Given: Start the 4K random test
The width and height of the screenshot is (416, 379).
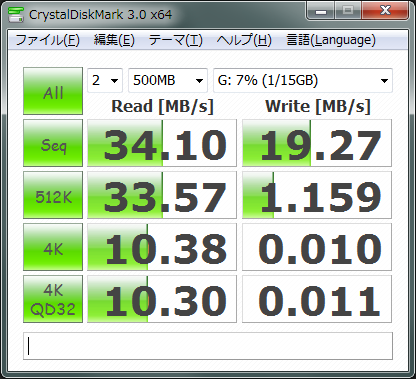Looking at the screenshot, I should tap(53, 247).
